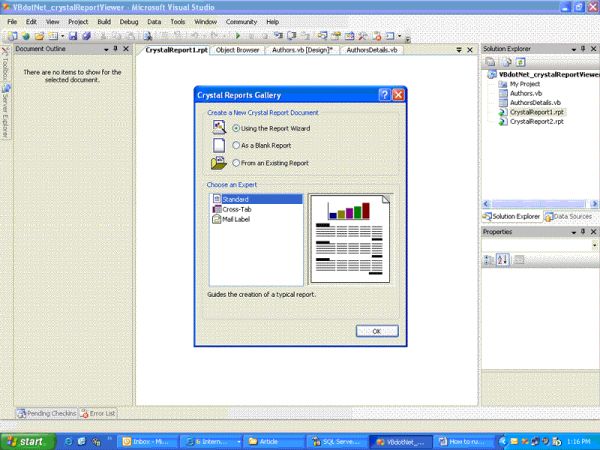Click the Properties icon in Solution Explorer toolbar
The width and height of the screenshot is (600, 450).
(x=491, y=62)
